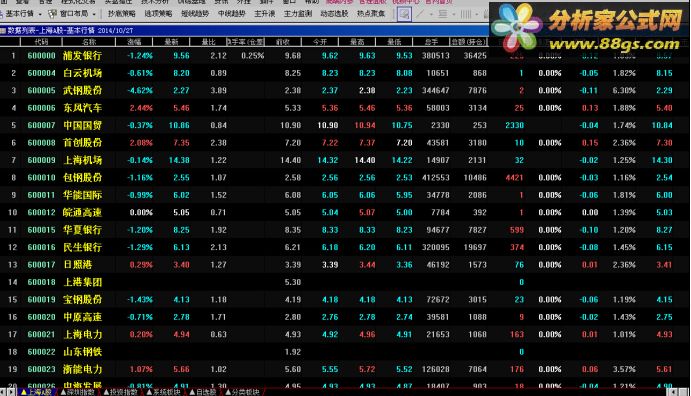Open the 中线趋势 toolbar item
This screenshot has width=691, height=396.
[231, 14]
